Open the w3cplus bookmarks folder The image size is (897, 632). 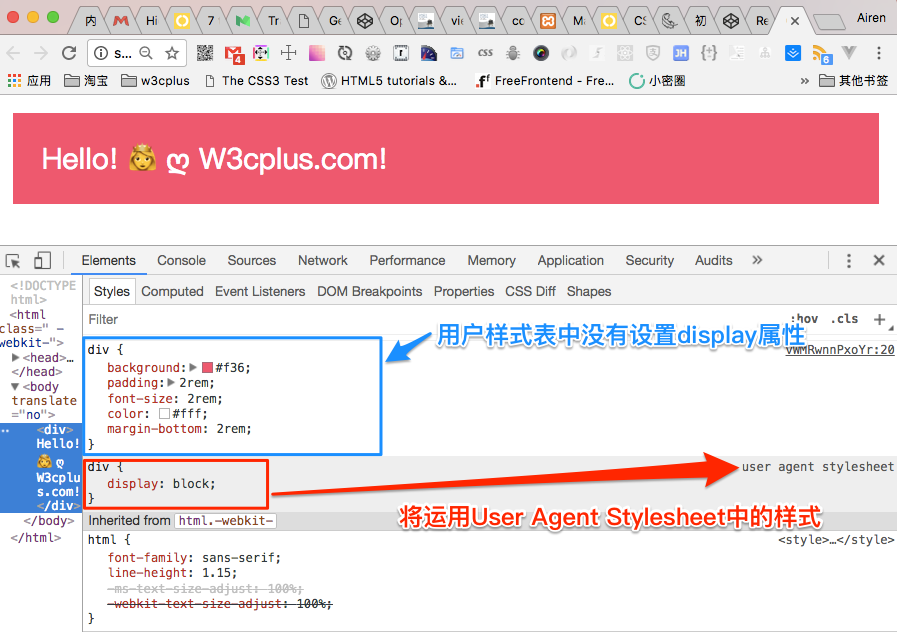click(x=156, y=81)
